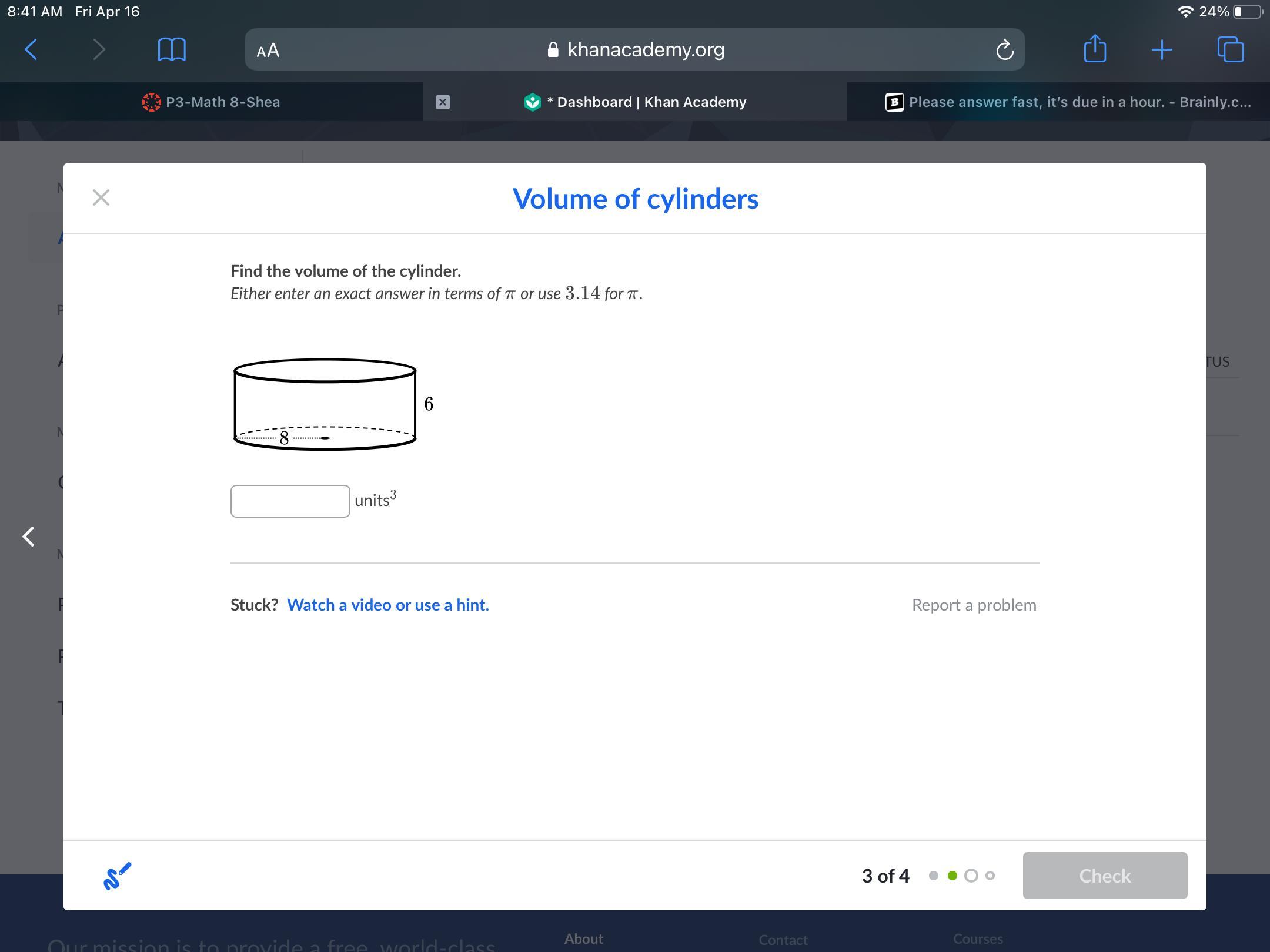
Task: Tap the share icon in toolbar
Action: tap(1094, 49)
